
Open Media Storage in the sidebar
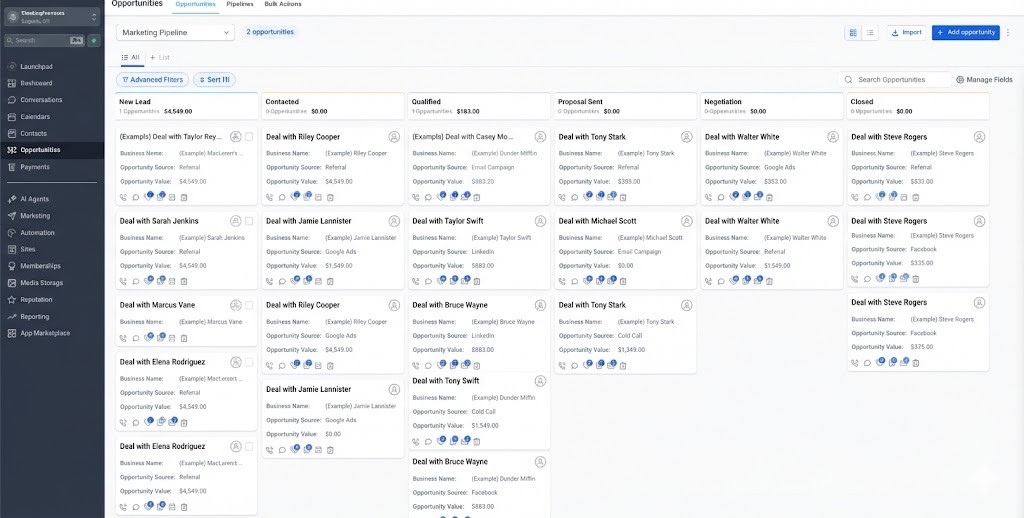point(41,283)
